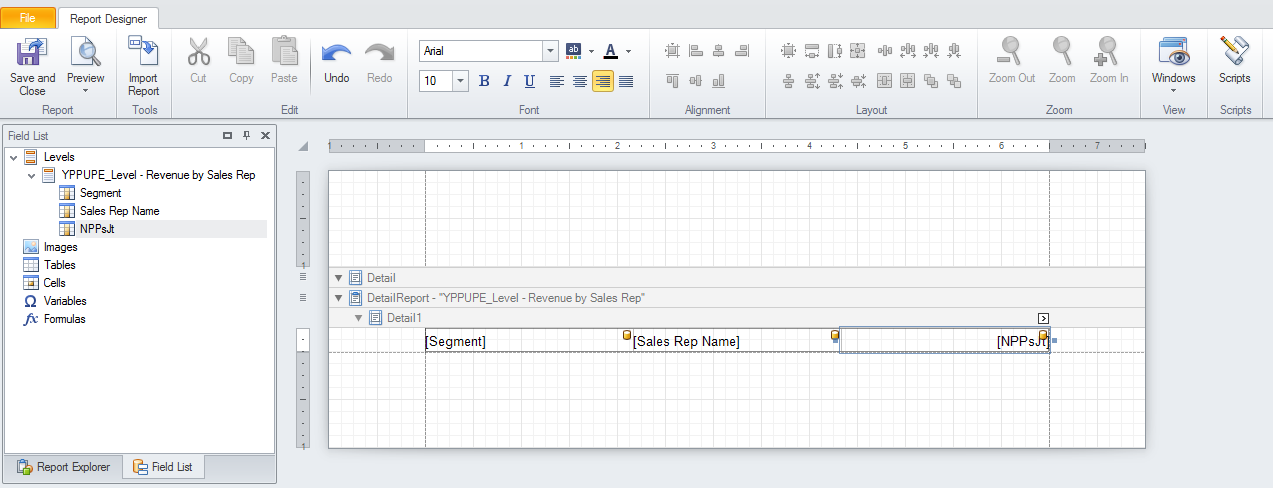Set text alignment to center
The height and width of the screenshot is (488, 1273).
[x=580, y=81]
